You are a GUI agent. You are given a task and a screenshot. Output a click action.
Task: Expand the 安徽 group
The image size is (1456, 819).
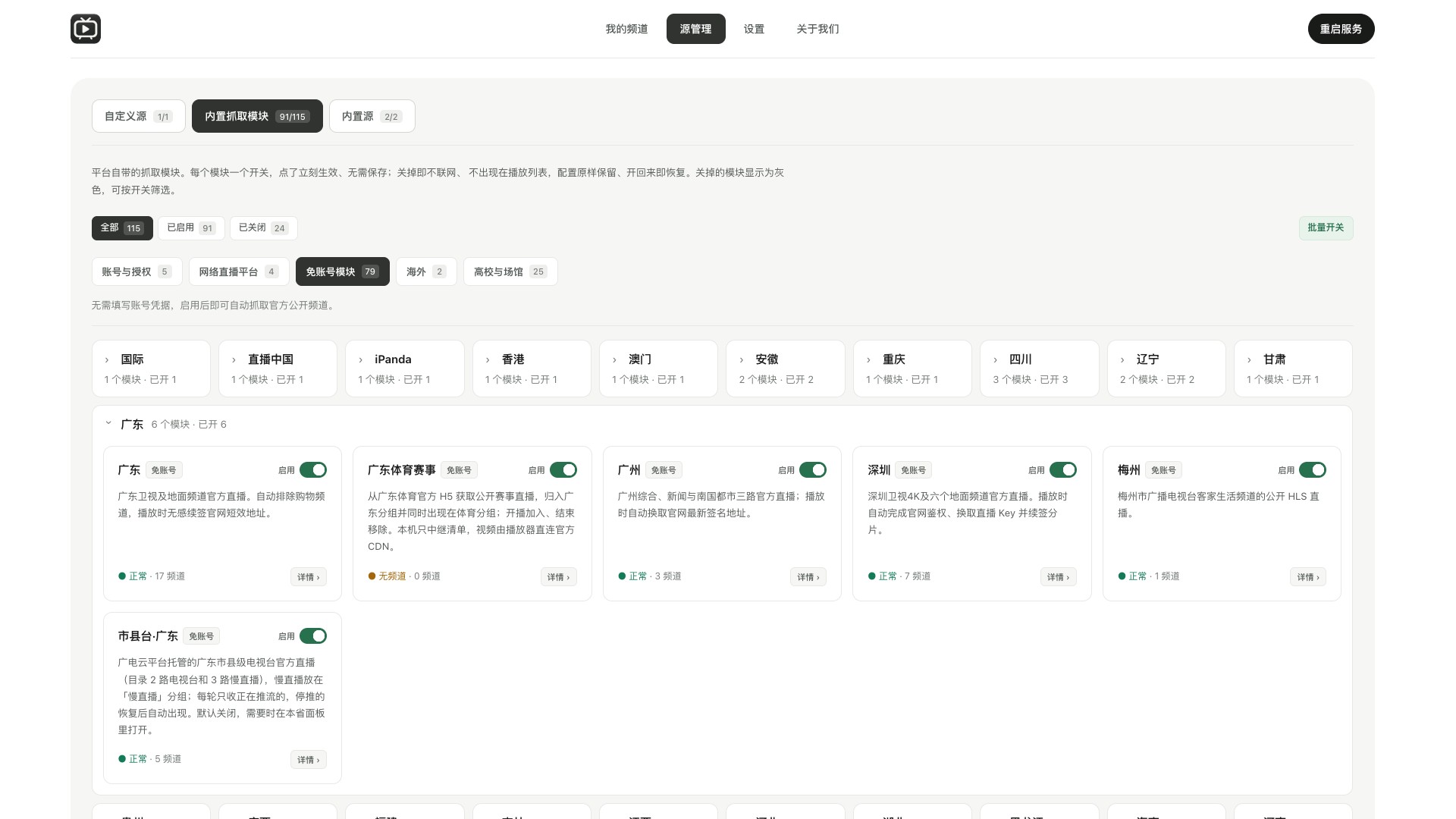786,369
